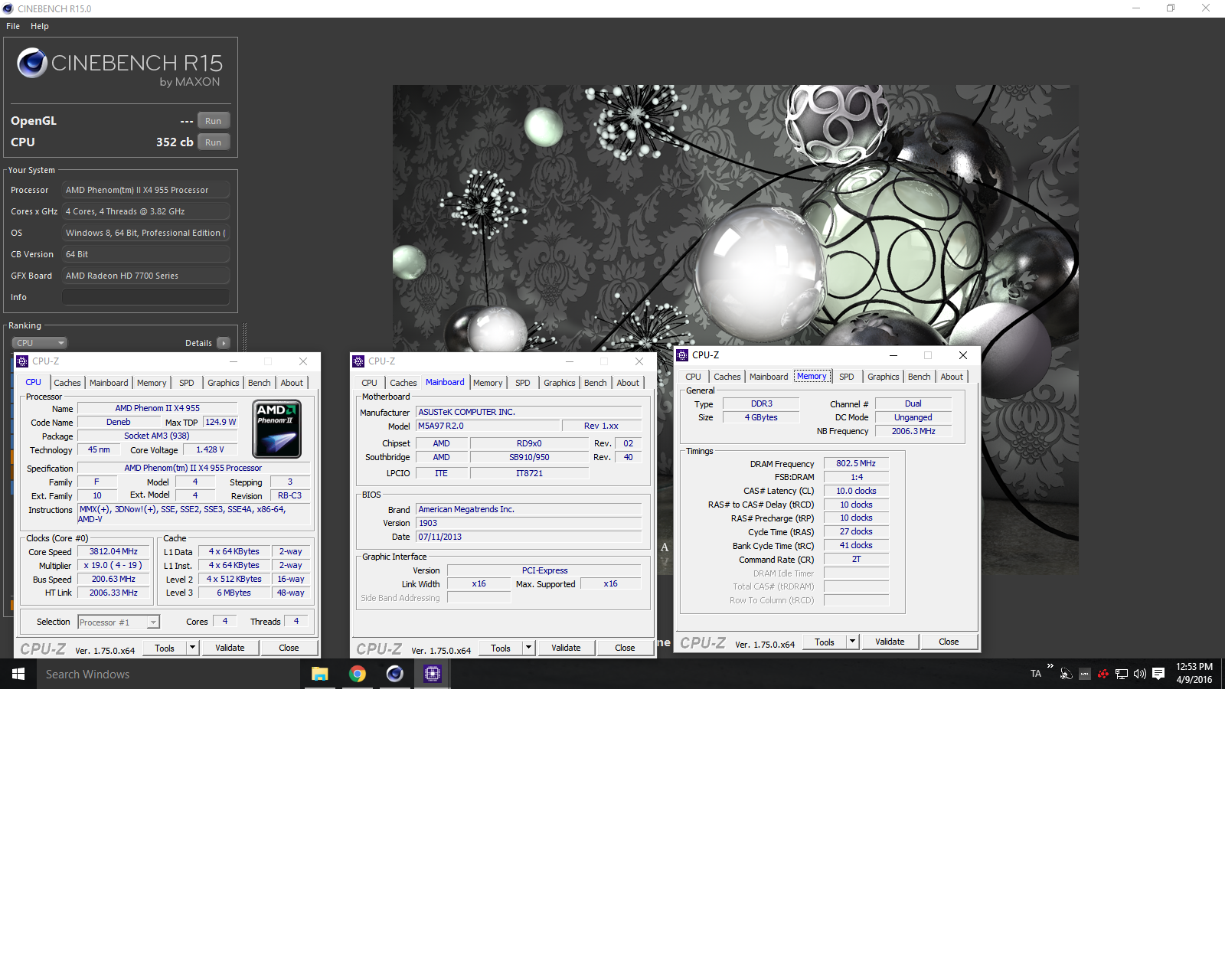
Task: Click Close button in Memory window
Action: click(949, 642)
